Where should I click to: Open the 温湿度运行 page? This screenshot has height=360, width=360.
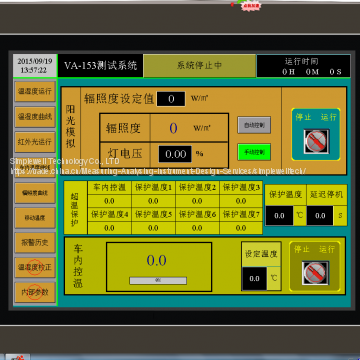pyautogui.click(x=35, y=91)
